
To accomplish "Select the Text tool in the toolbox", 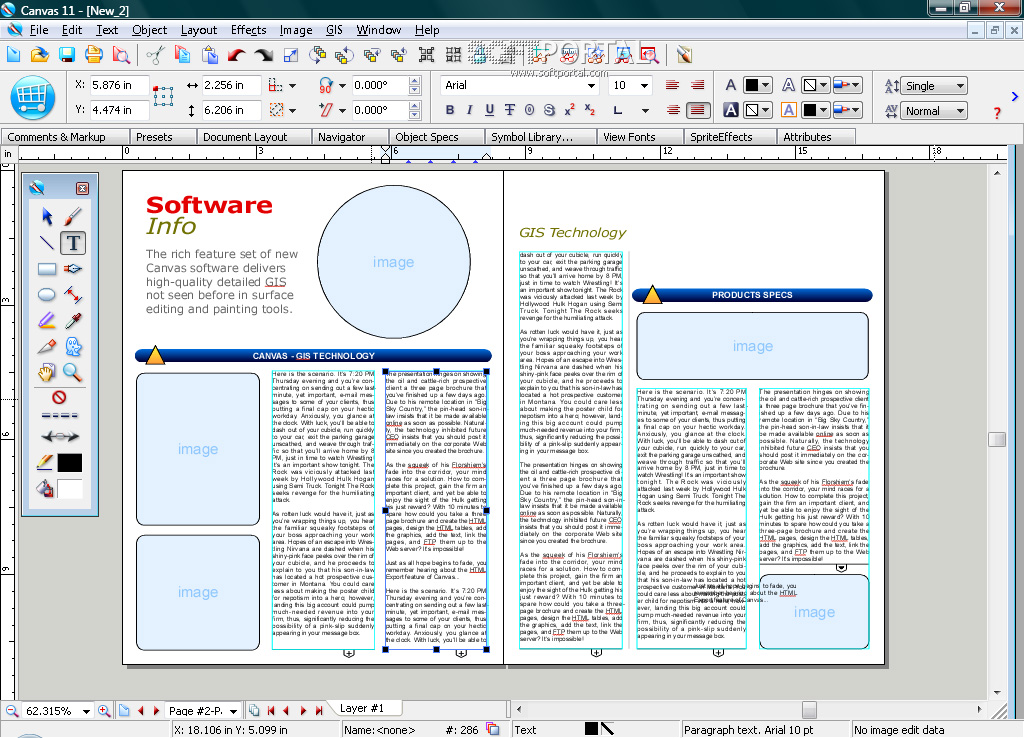I will tap(73, 242).
